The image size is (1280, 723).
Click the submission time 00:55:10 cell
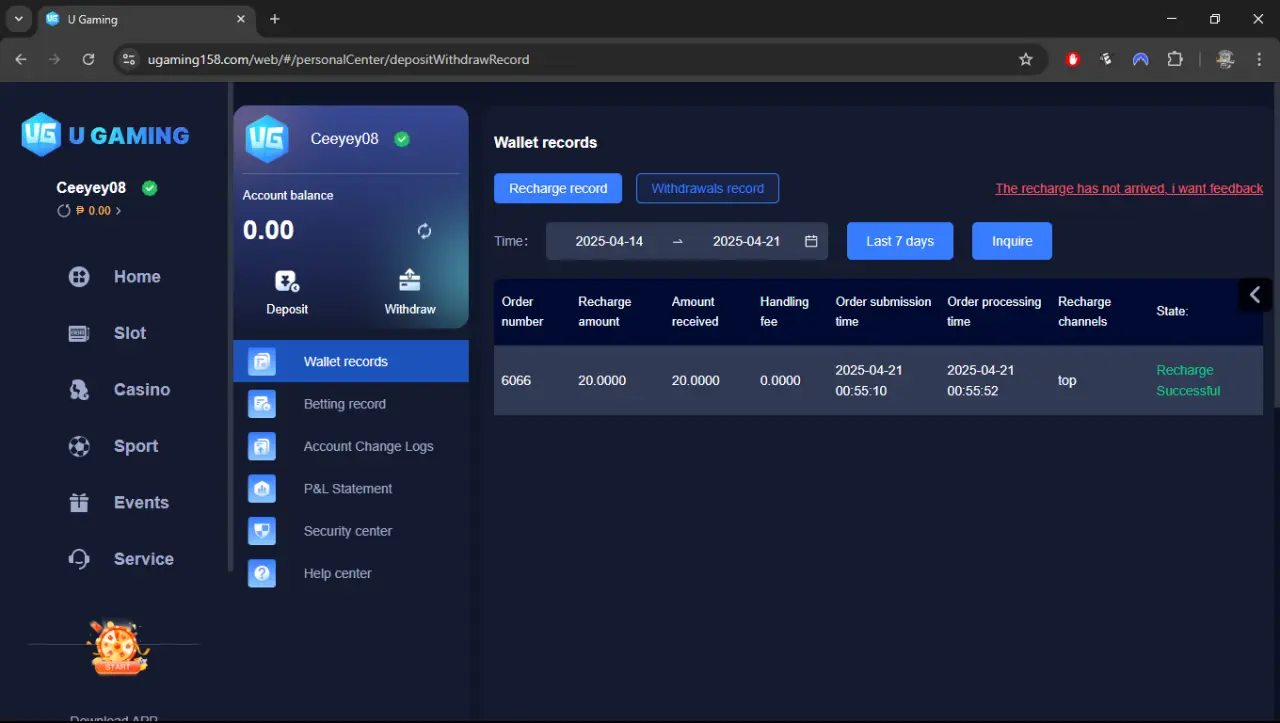tap(869, 380)
